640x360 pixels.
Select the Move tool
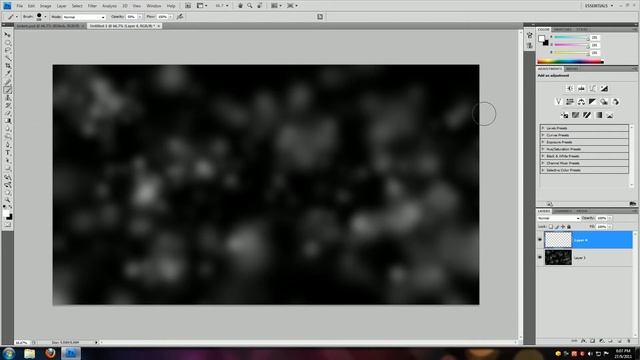(x=8, y=35)
